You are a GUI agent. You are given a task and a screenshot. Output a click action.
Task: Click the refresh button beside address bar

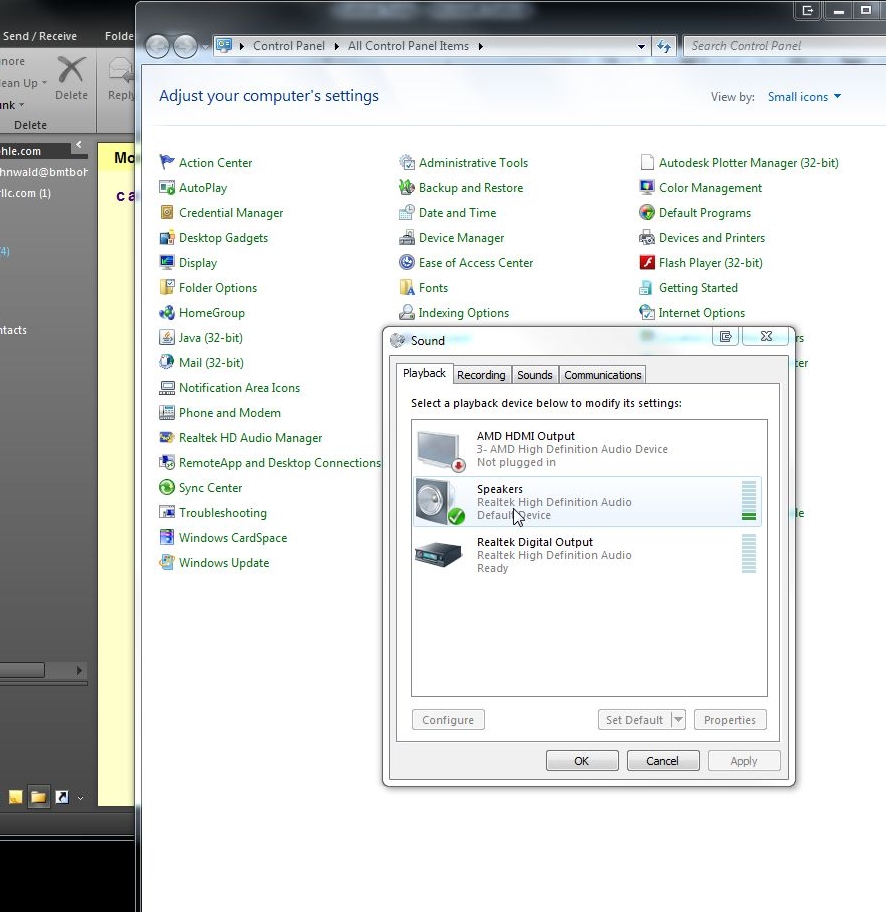pyautogui.click(x=664, y=46)
